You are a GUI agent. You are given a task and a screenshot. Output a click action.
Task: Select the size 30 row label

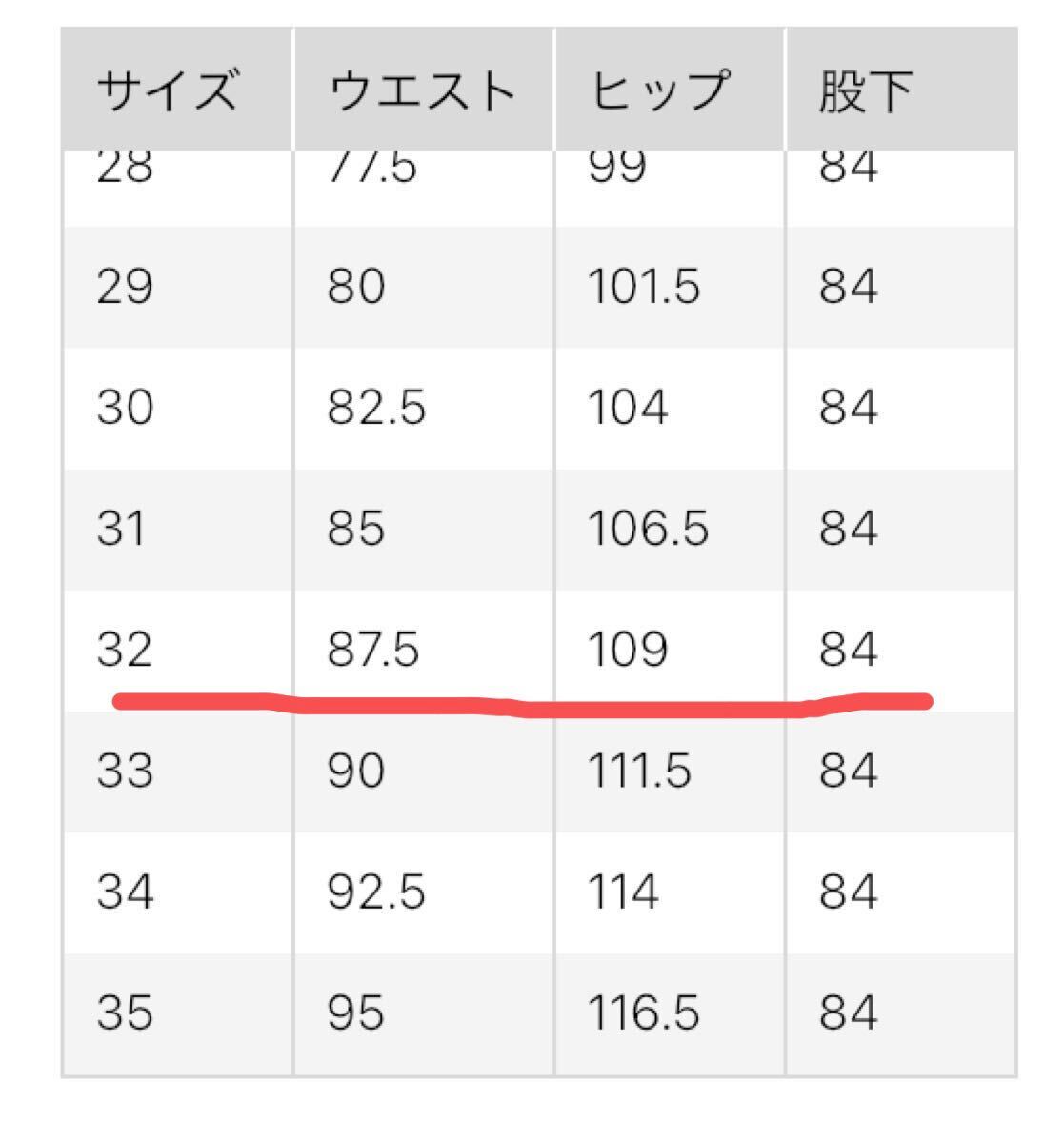click(124, 407)
